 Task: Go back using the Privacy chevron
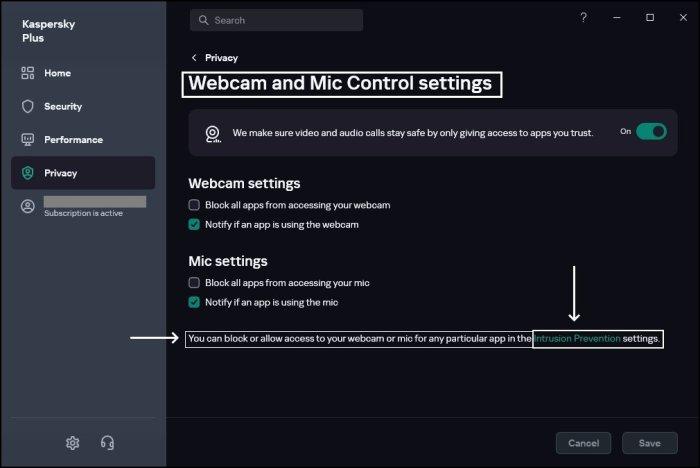click(x=195, y=58)
